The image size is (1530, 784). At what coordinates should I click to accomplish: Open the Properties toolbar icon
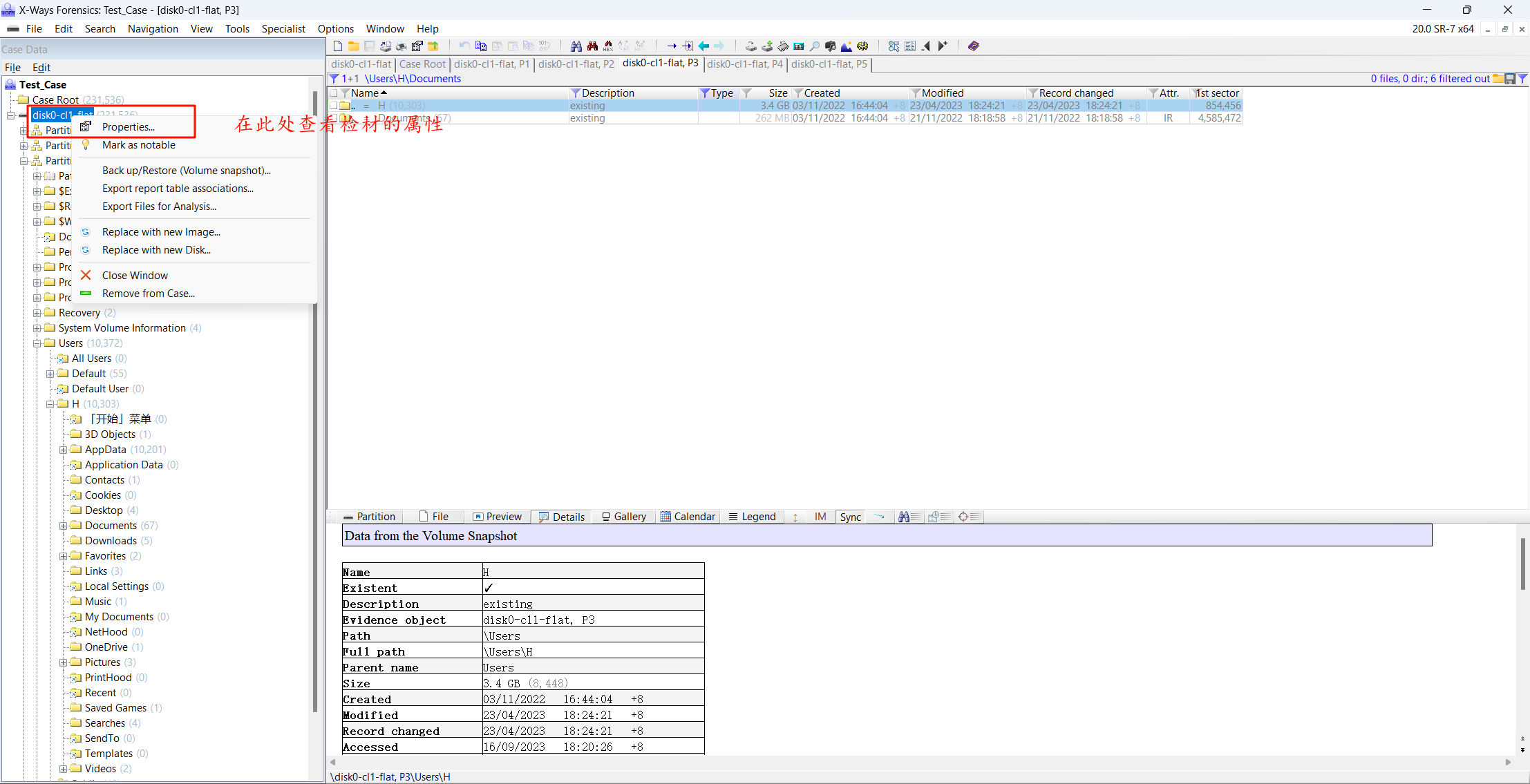point(417,46)
